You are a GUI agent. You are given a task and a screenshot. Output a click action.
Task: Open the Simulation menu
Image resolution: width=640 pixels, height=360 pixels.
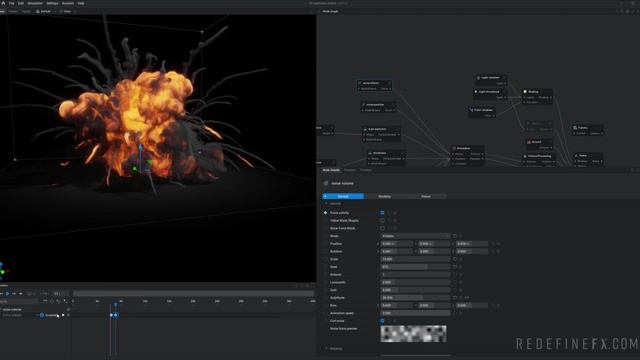pyautogui.click(x=35, y=3)
